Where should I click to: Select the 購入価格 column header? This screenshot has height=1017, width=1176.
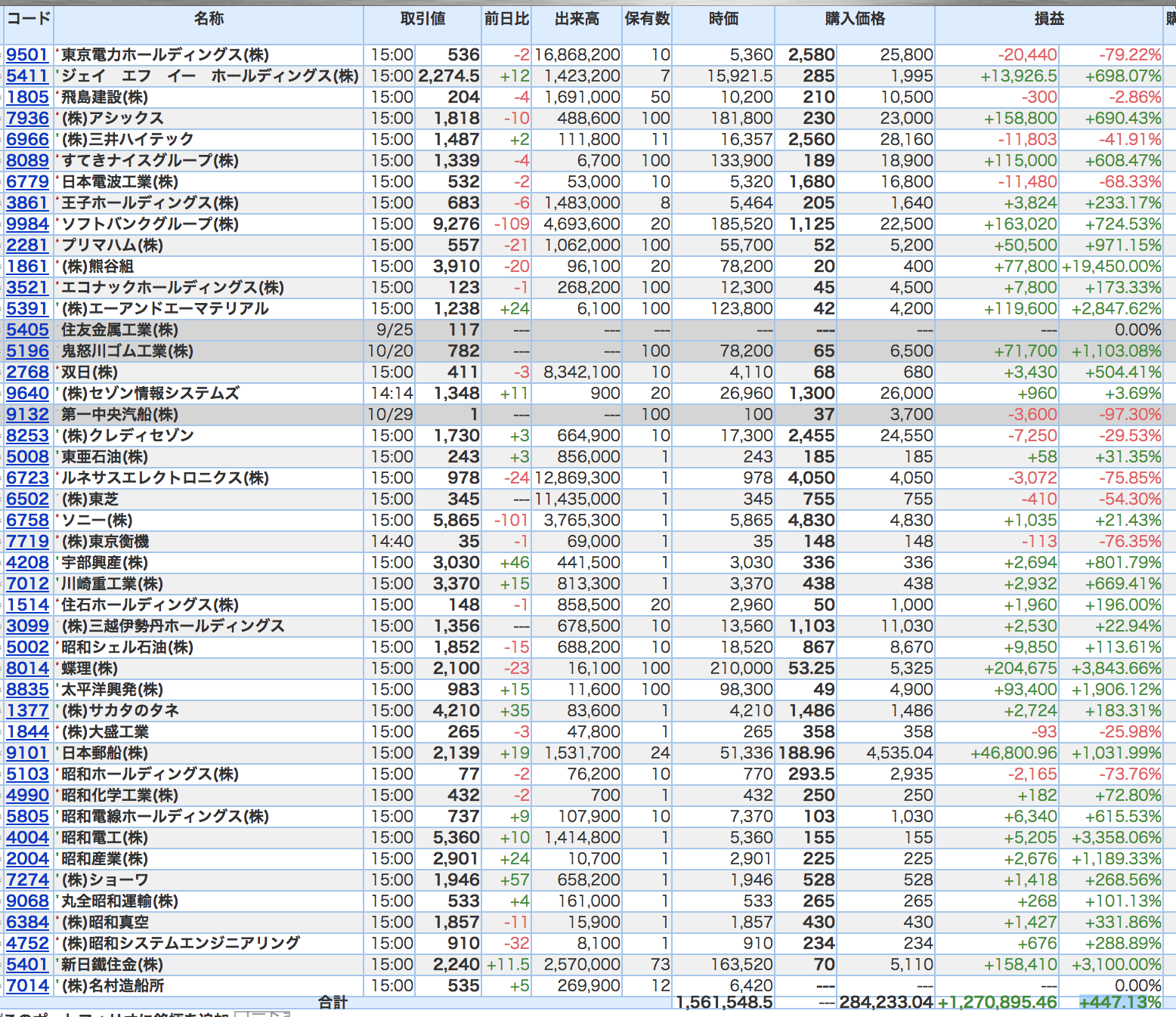pyautogui.click(x=855, y=19)
